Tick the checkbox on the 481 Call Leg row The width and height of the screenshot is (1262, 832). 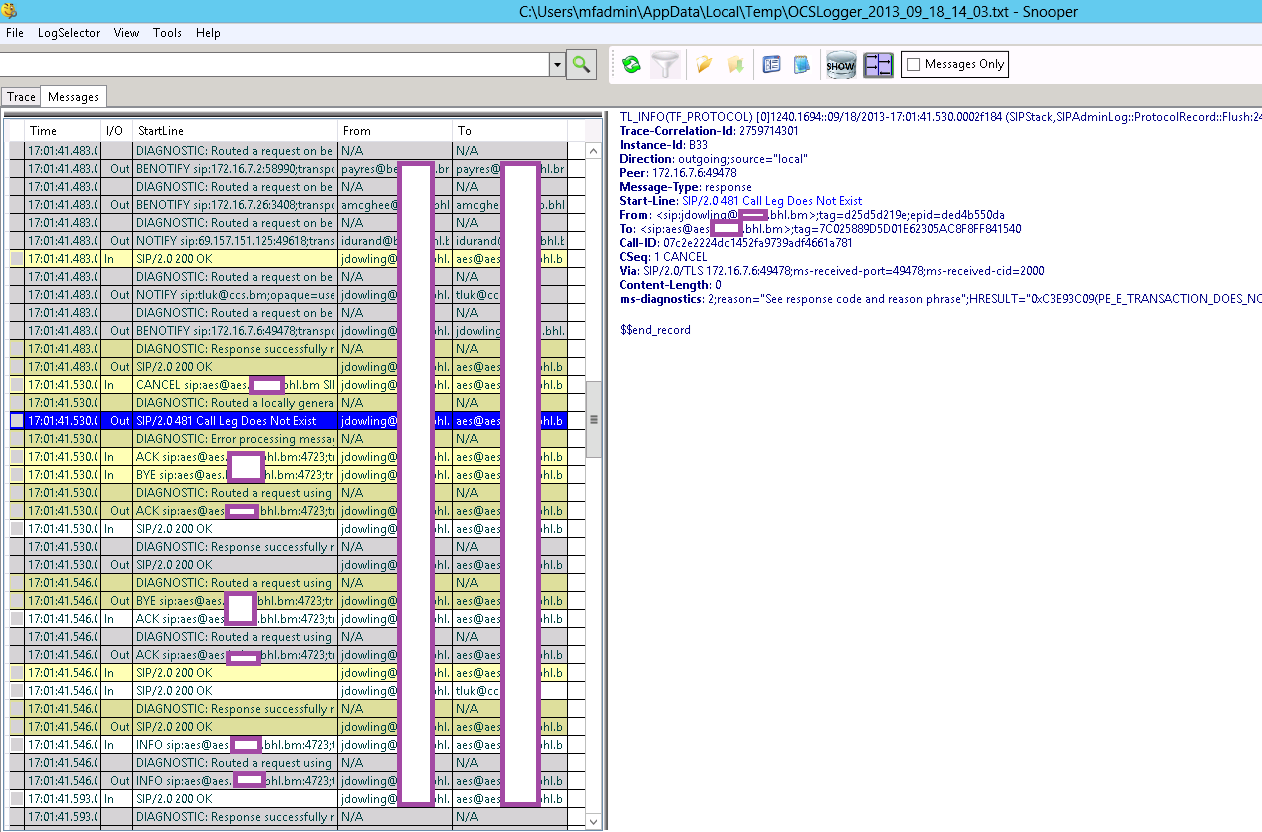pos(16,421)
